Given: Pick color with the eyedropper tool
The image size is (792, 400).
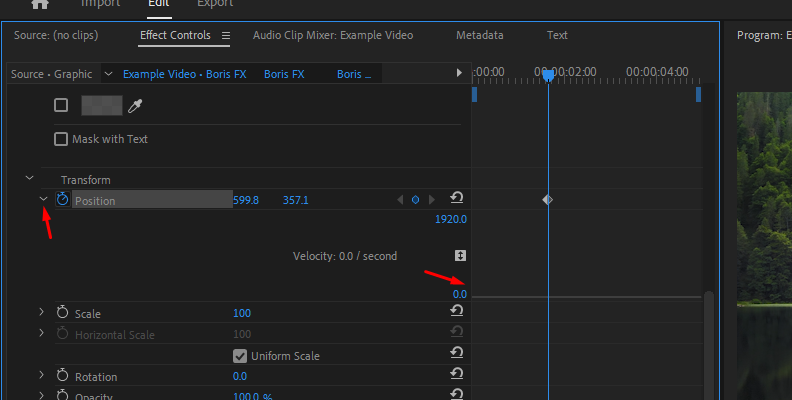Looking at the screenshot, I should coord(134,105).
